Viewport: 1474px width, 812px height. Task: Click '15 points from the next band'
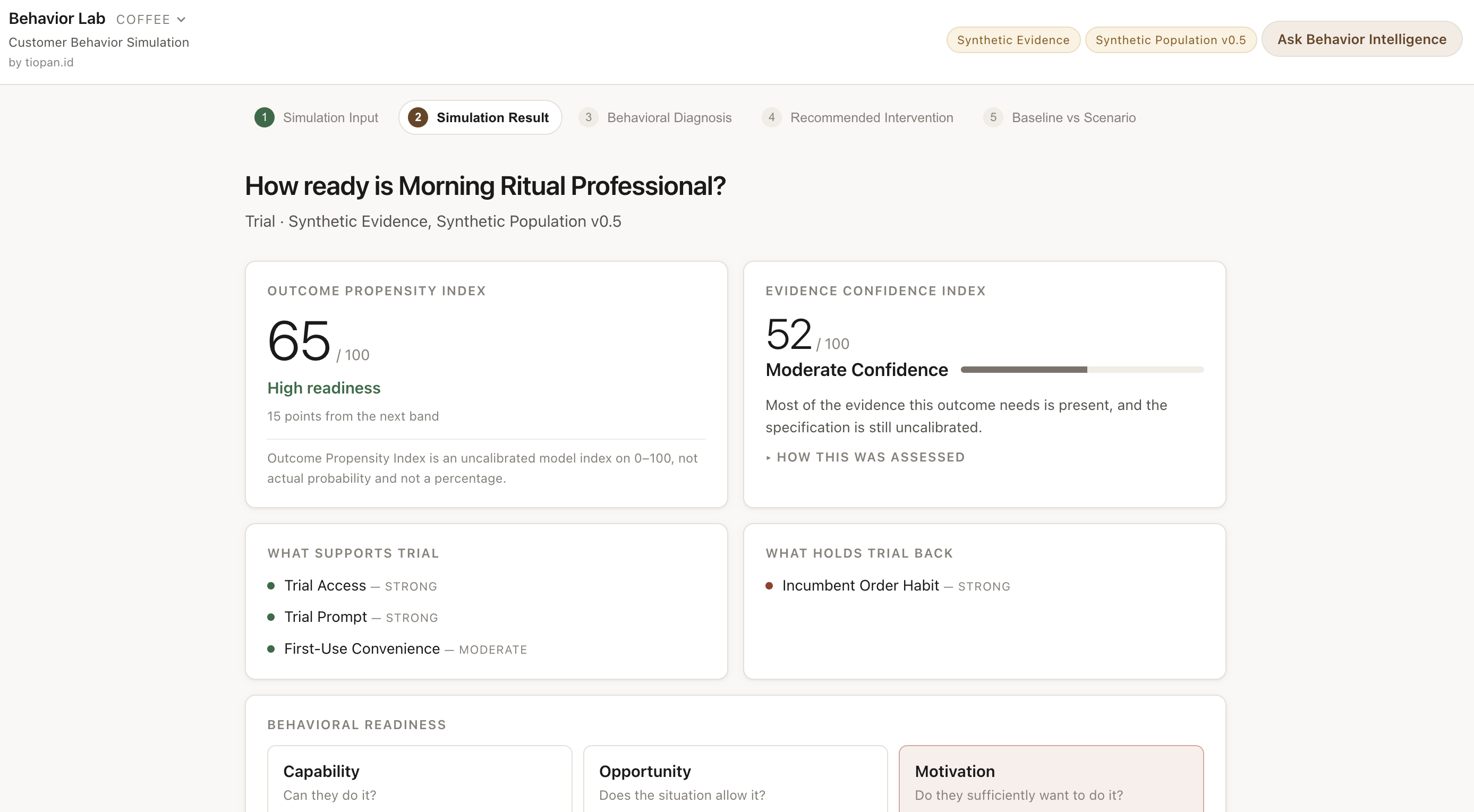(353, 416)
